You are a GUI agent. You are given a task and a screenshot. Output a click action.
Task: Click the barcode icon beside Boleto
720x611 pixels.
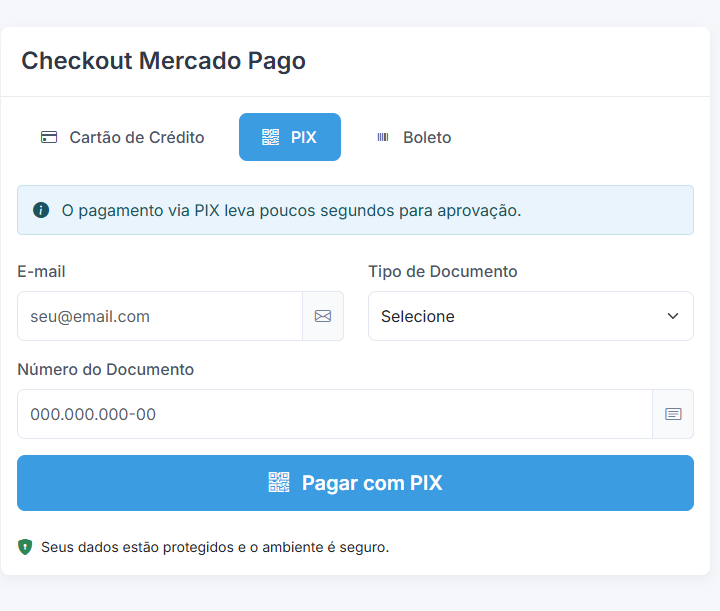[383, 137]
